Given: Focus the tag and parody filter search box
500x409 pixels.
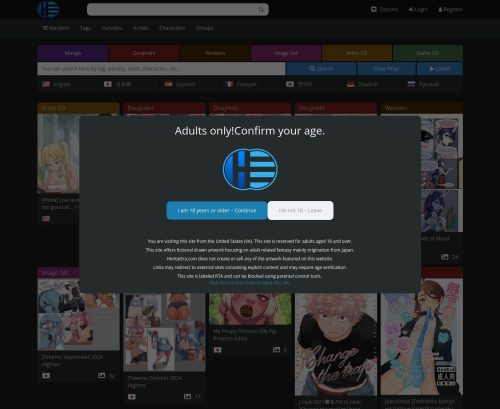Looking at the screenshot, I should coord(161,69).
